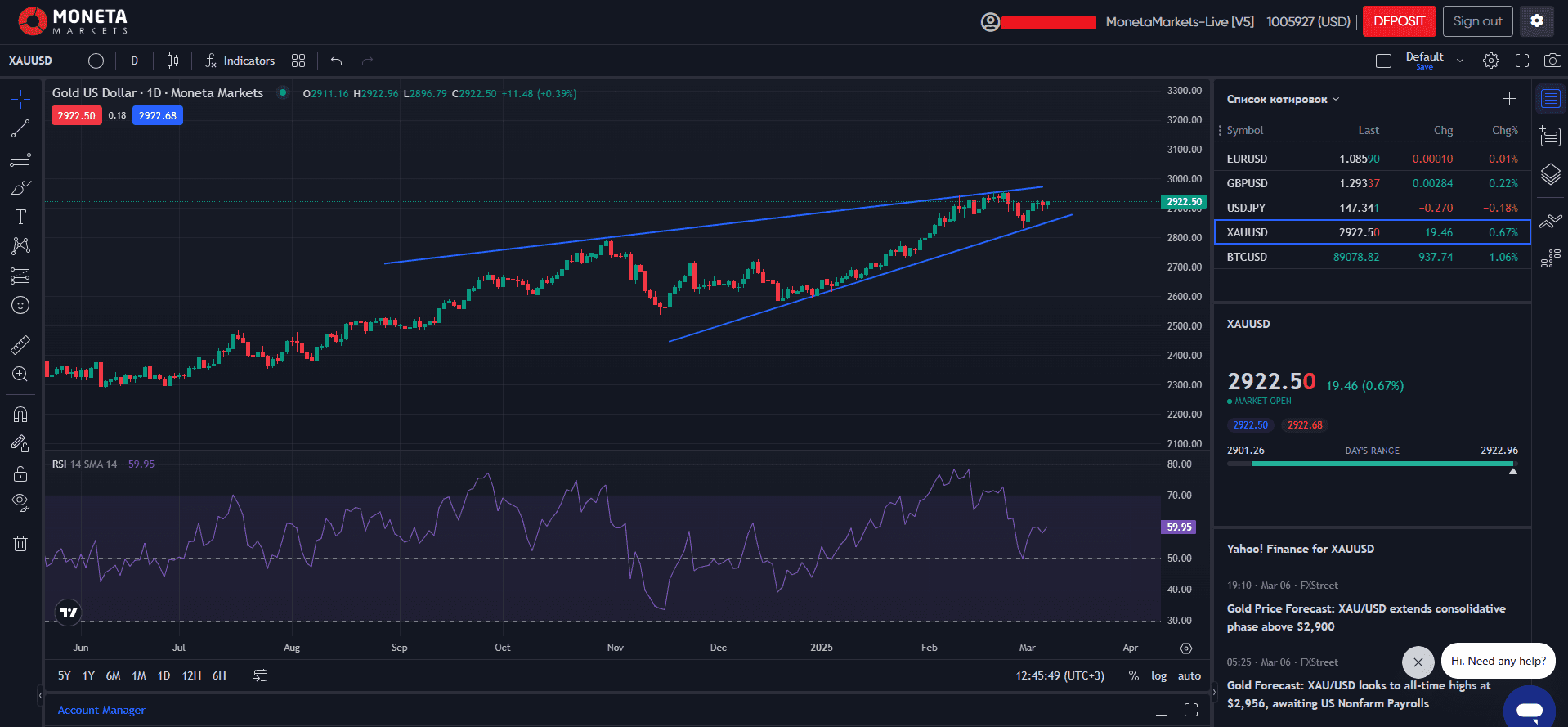1568x727 pixels.
Task: Open account settings gear at top right
Action: pyautogui.click(x=1537, y=21)
